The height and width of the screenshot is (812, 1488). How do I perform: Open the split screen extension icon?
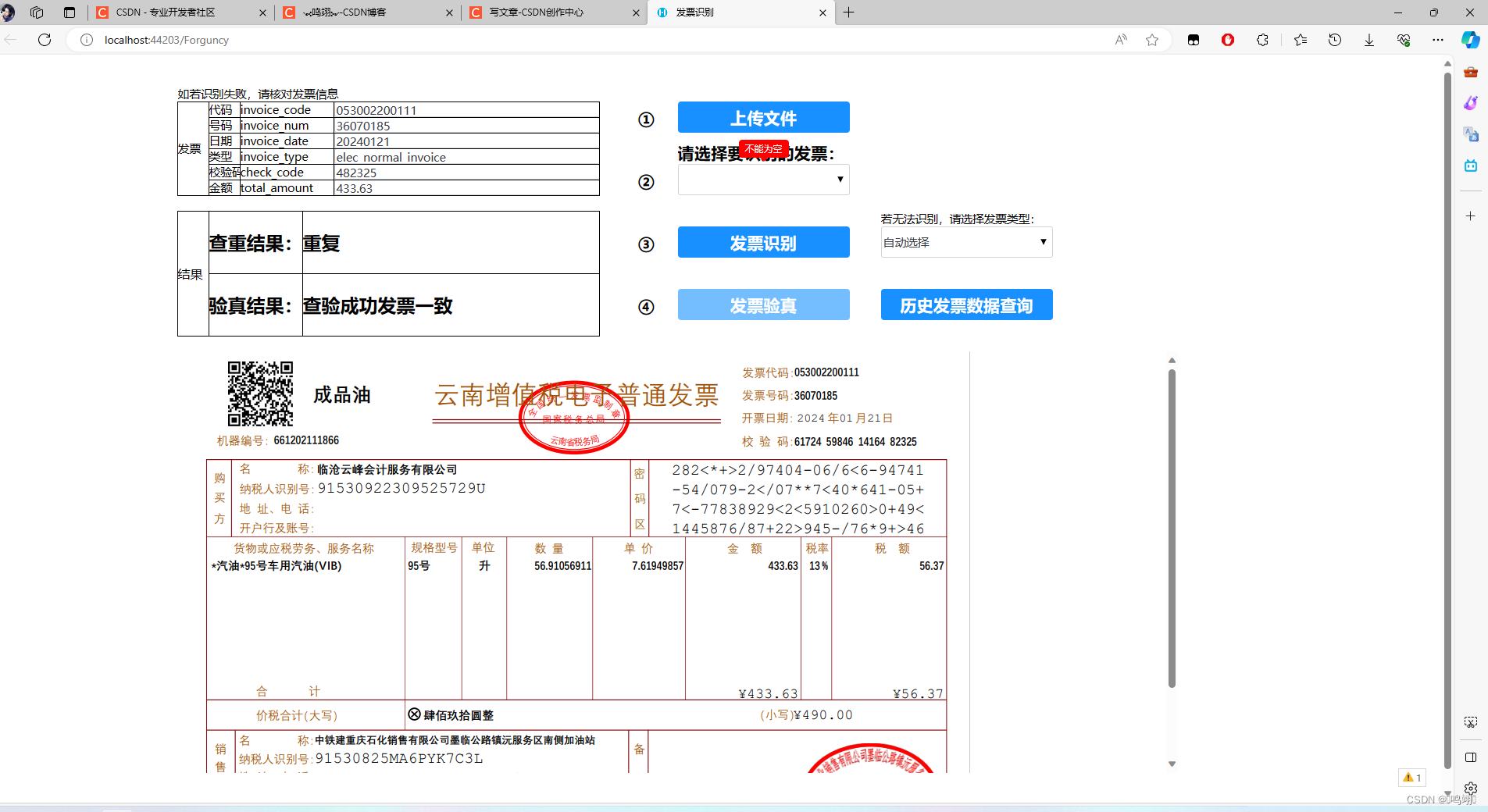pos(1194,40)
